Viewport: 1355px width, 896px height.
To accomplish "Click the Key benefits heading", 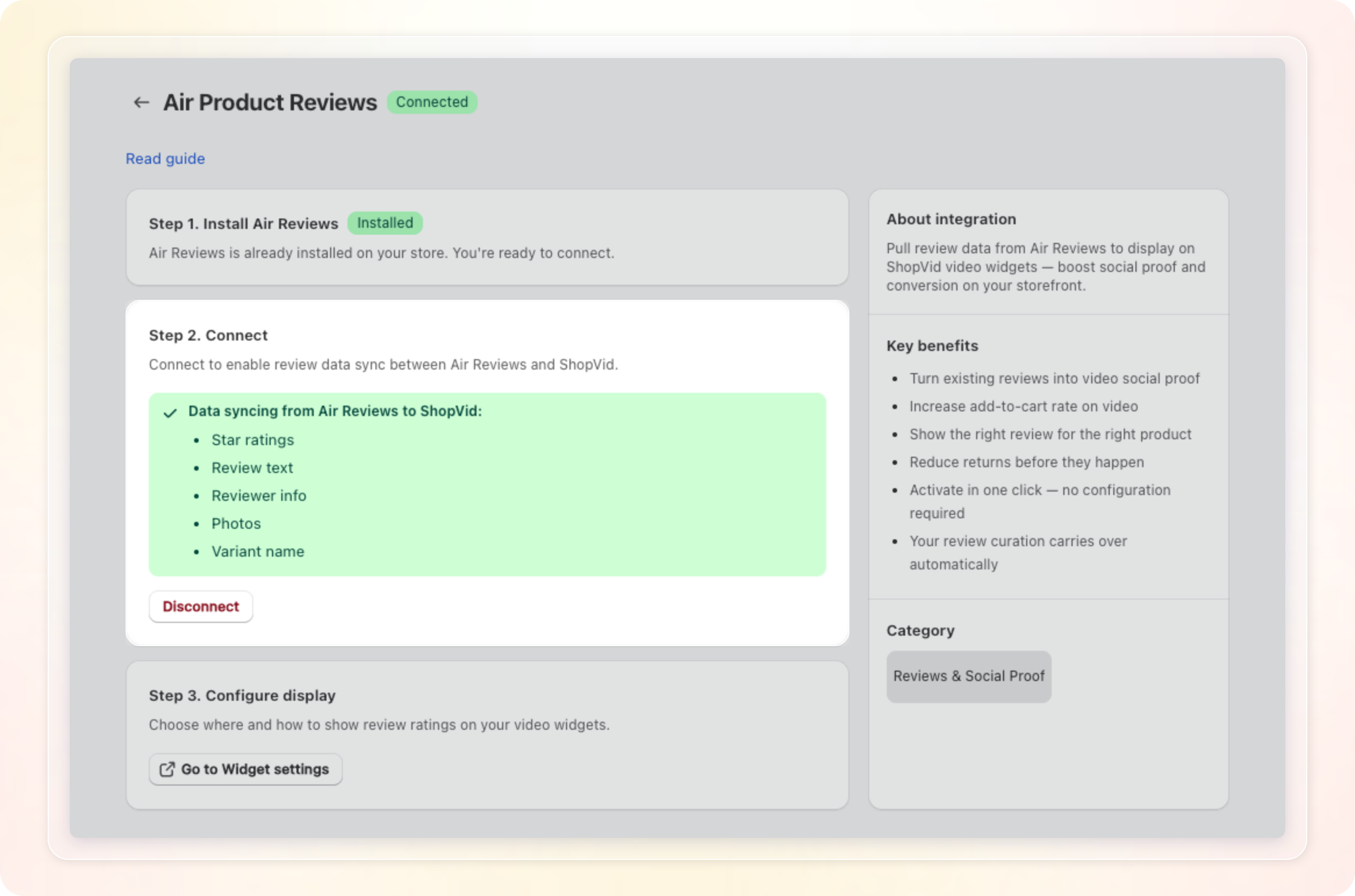I will (x=932, y=346).
